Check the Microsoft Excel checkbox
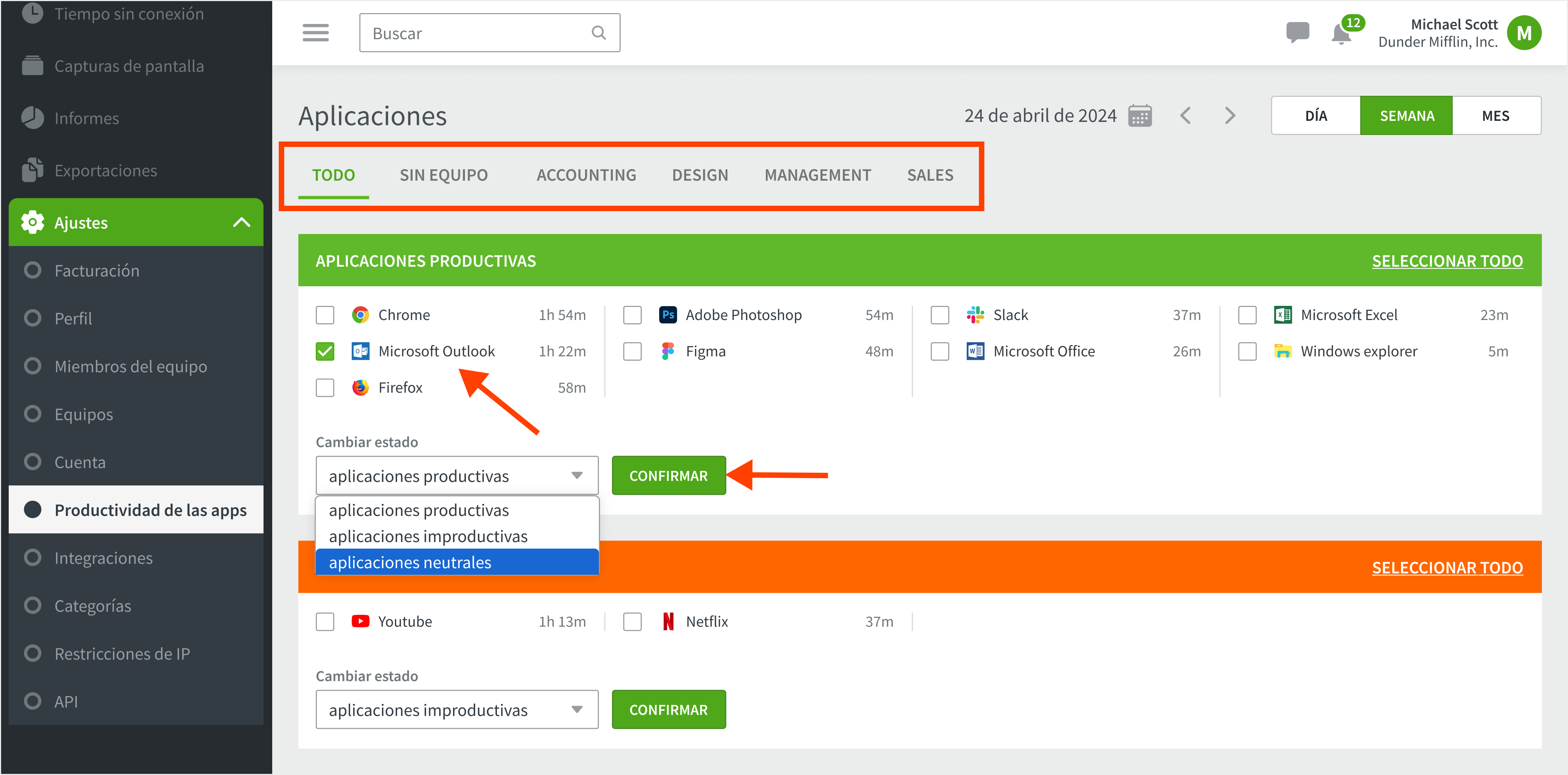1568x775 pixels. coord(1247,315)
